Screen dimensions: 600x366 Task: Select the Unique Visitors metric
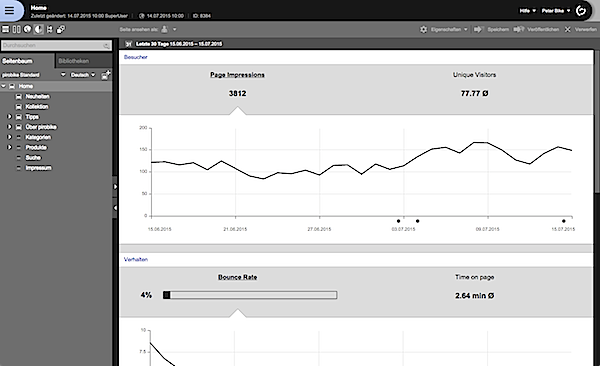pos(474,75)
